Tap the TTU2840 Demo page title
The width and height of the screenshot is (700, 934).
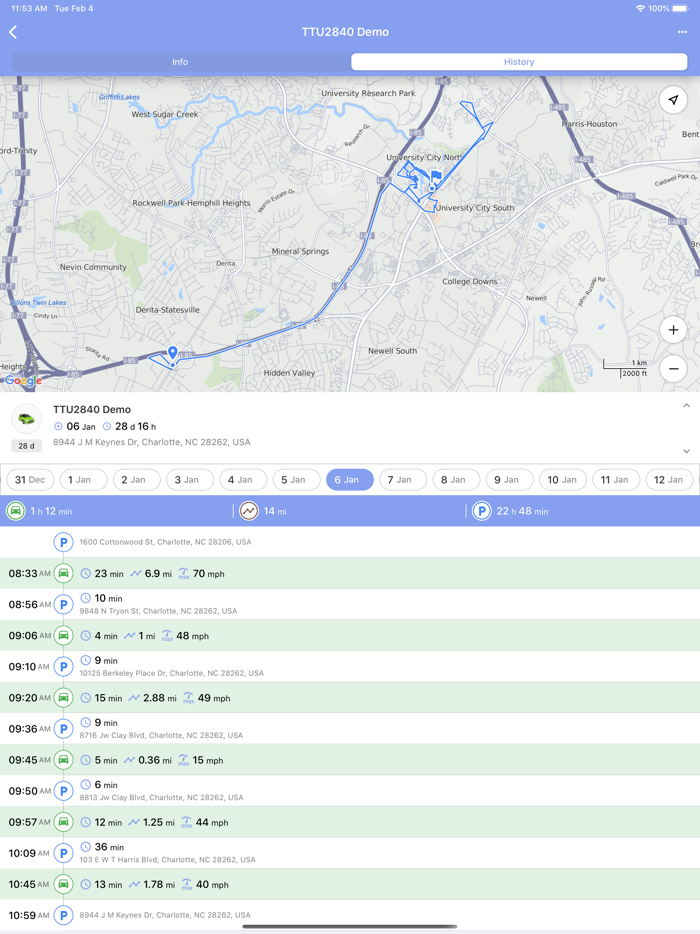click(346, 32)
